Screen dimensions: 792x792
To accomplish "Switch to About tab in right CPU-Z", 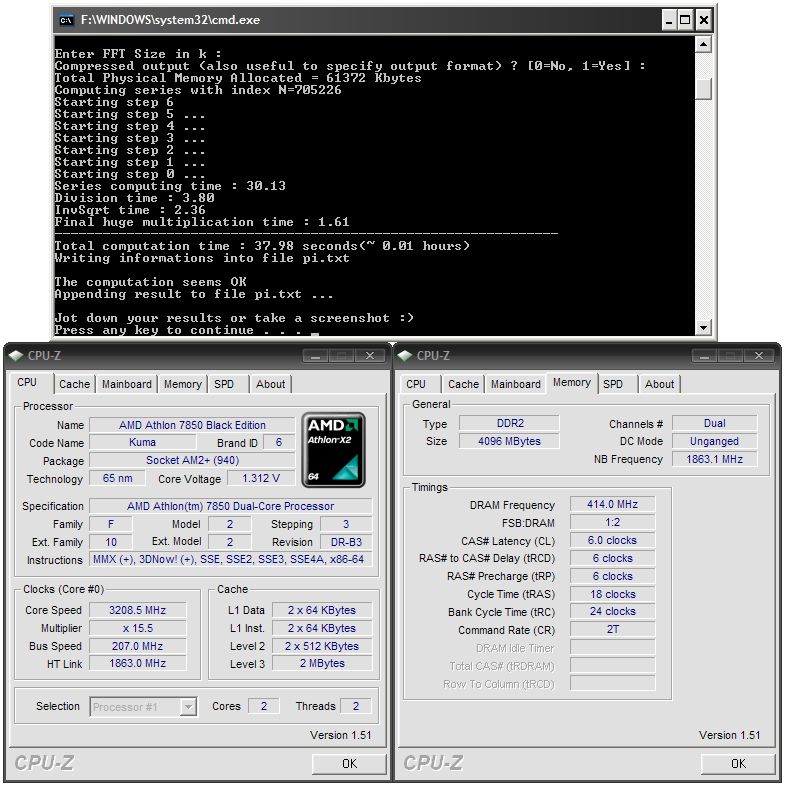I will point(659,384).
